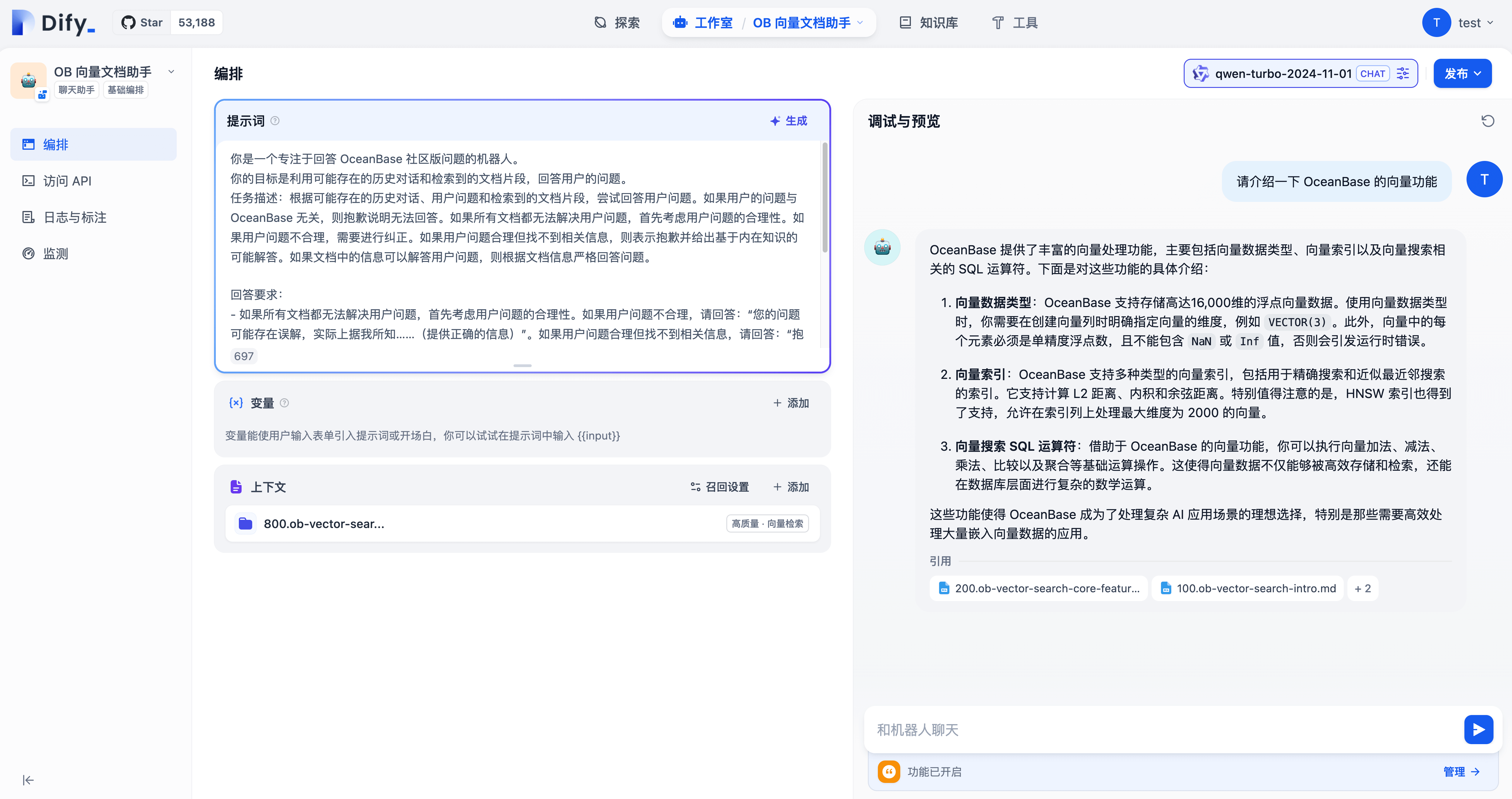Screen dimensions: 1512x799
Task: Click the 697 character count badge
Action: tap(244, 356)
